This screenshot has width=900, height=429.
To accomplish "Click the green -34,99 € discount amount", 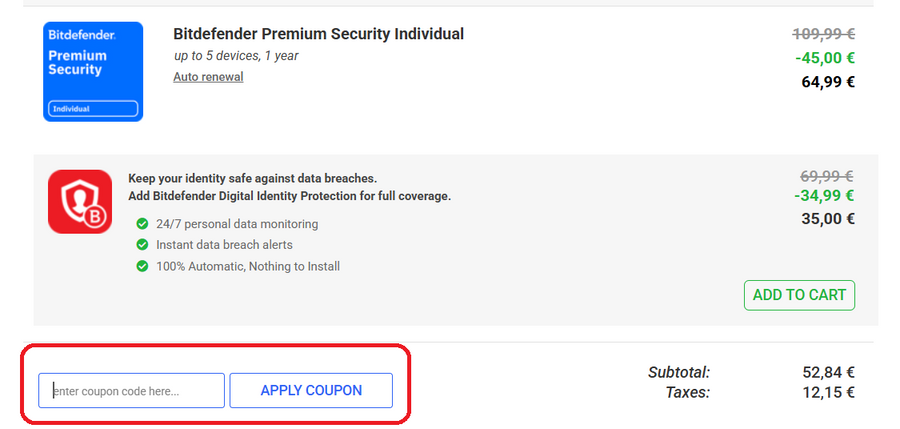I will click(x=825, y=195).
